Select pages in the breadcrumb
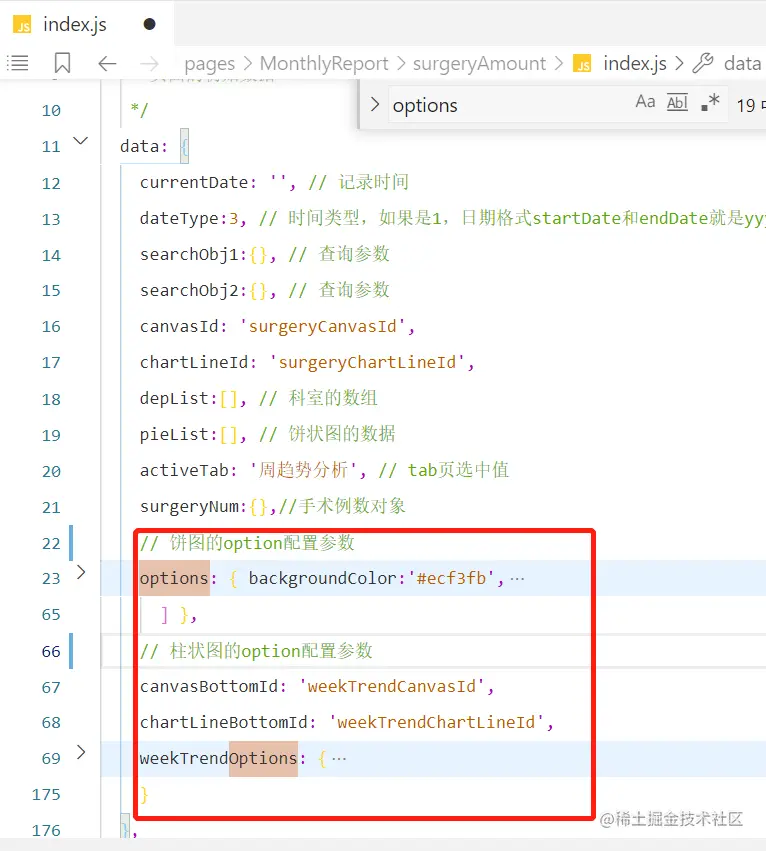Viewport: 766px width, 851px height. pyautogui.click(x=210, y=64)
